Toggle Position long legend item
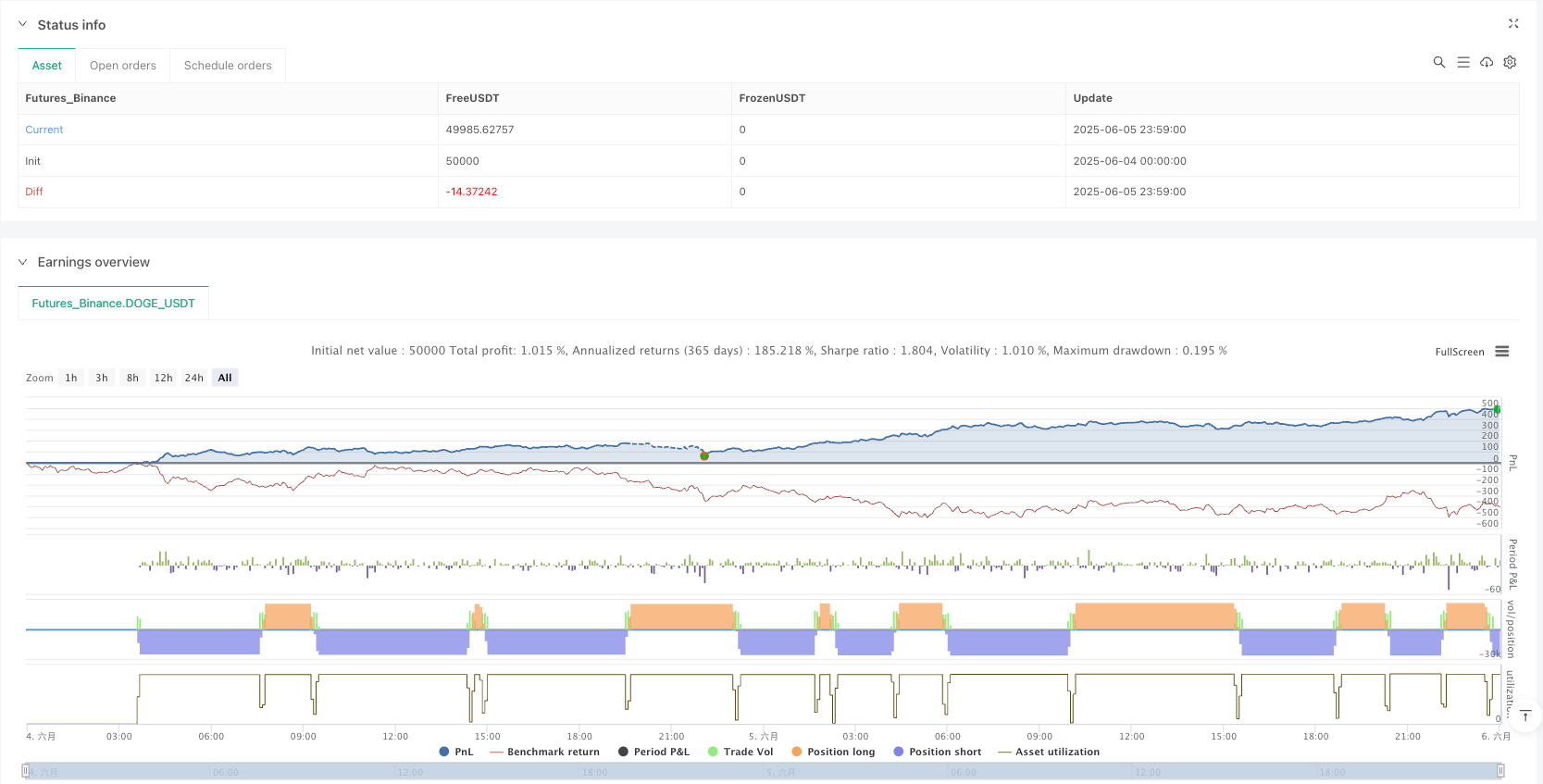This screenshot has height=784, width=1543. 832,752
